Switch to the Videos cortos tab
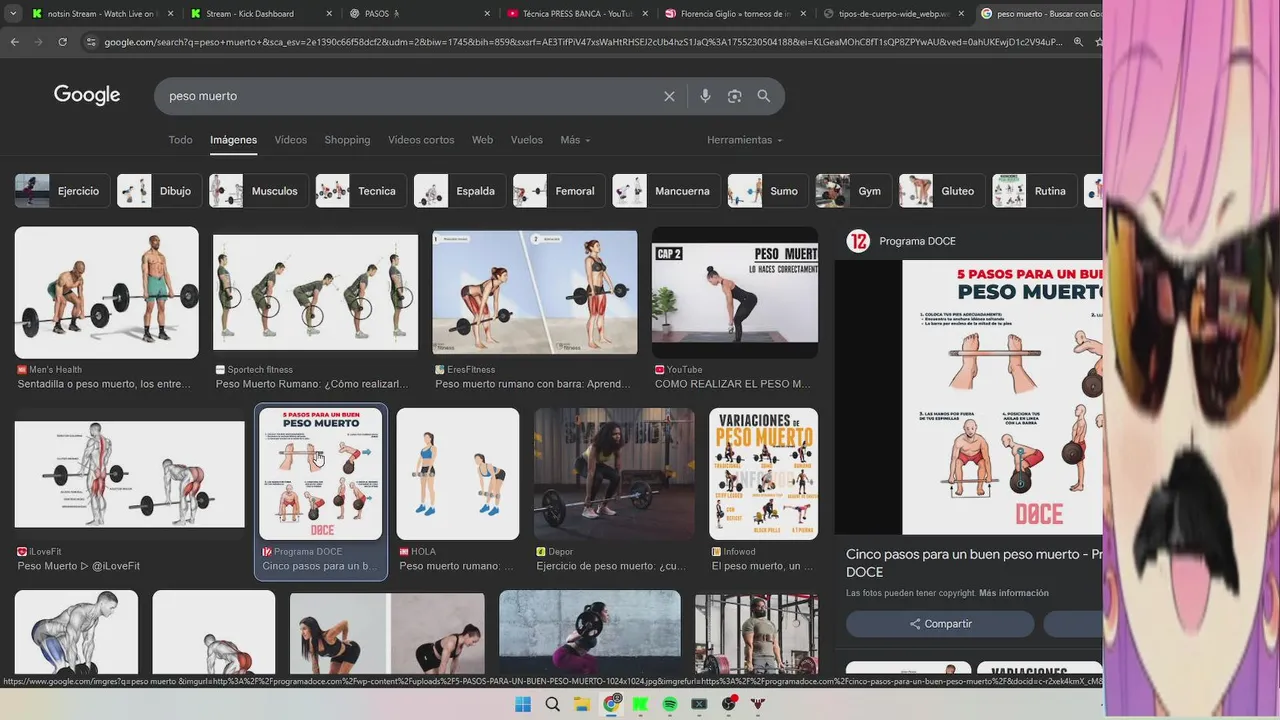Screen dimensions: 1280x720 coord(421,140)
